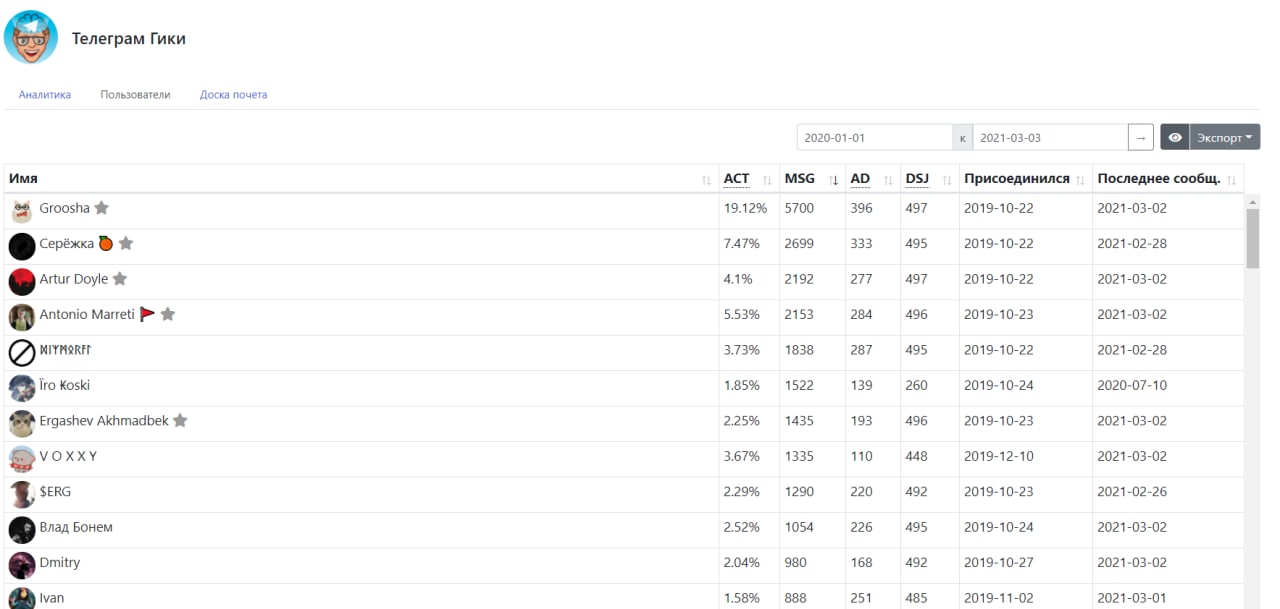Switch to the Аналитика tab
The height and width of the screenshot is (609, 1280).
tap(45, 95)
